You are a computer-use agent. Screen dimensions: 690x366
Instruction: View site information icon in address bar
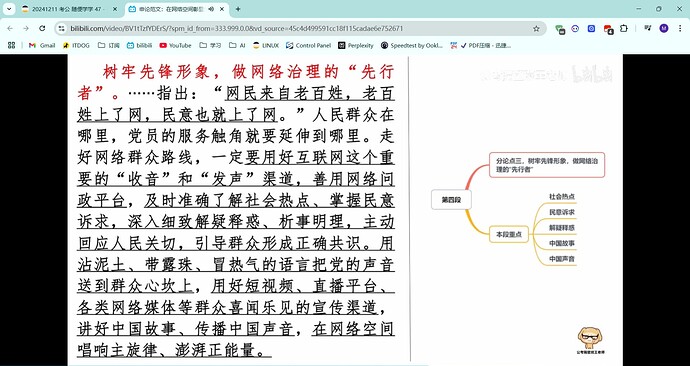click(x=62, y=29)
